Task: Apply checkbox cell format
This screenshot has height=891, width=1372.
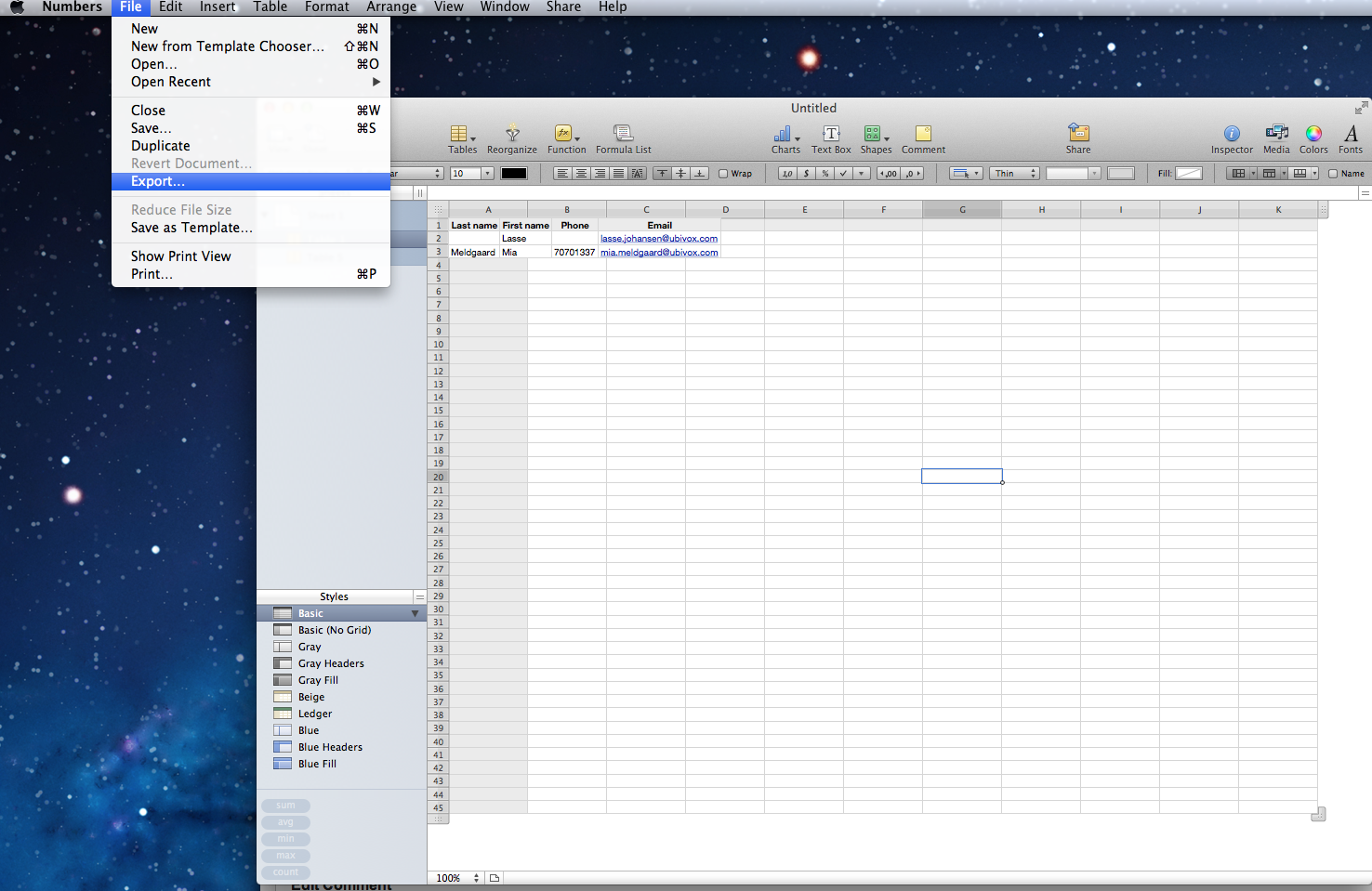Action: tap(843, 174)
